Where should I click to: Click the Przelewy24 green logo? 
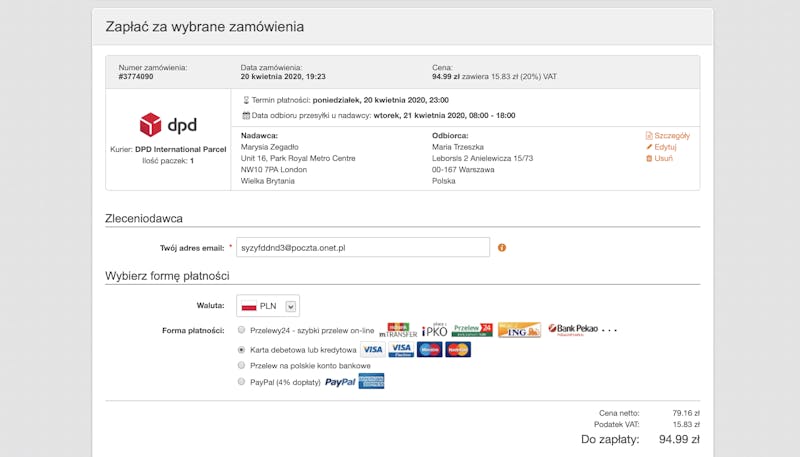(x=472, y=330)
